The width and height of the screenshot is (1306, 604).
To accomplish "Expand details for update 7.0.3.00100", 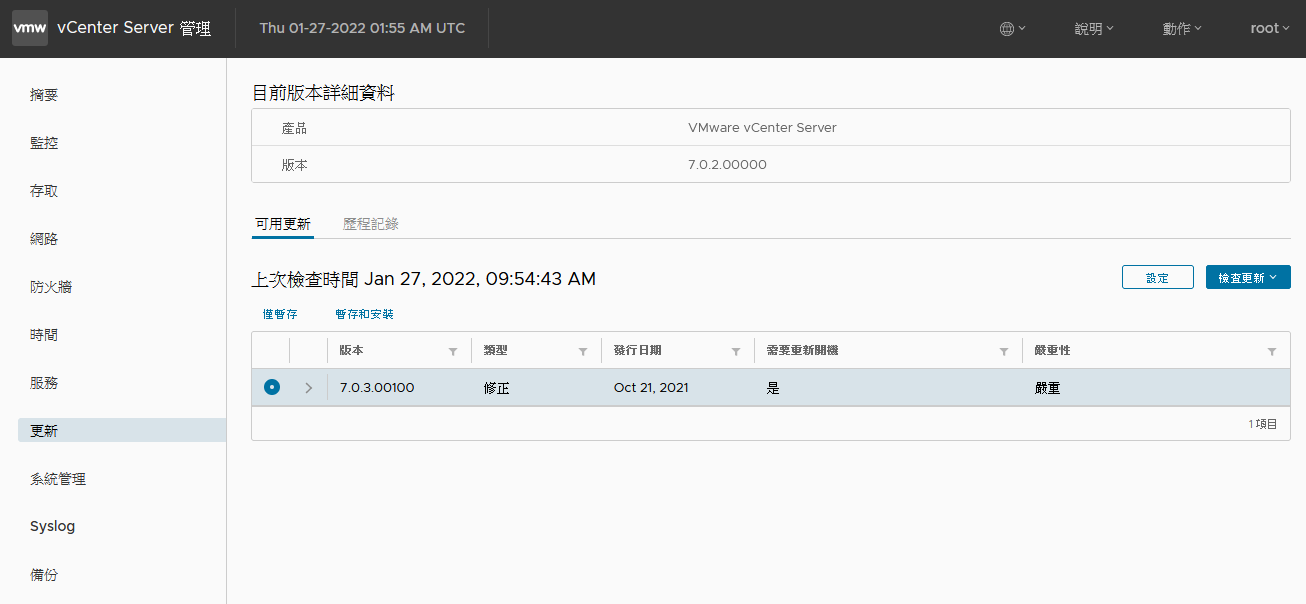I will point(309,388).
